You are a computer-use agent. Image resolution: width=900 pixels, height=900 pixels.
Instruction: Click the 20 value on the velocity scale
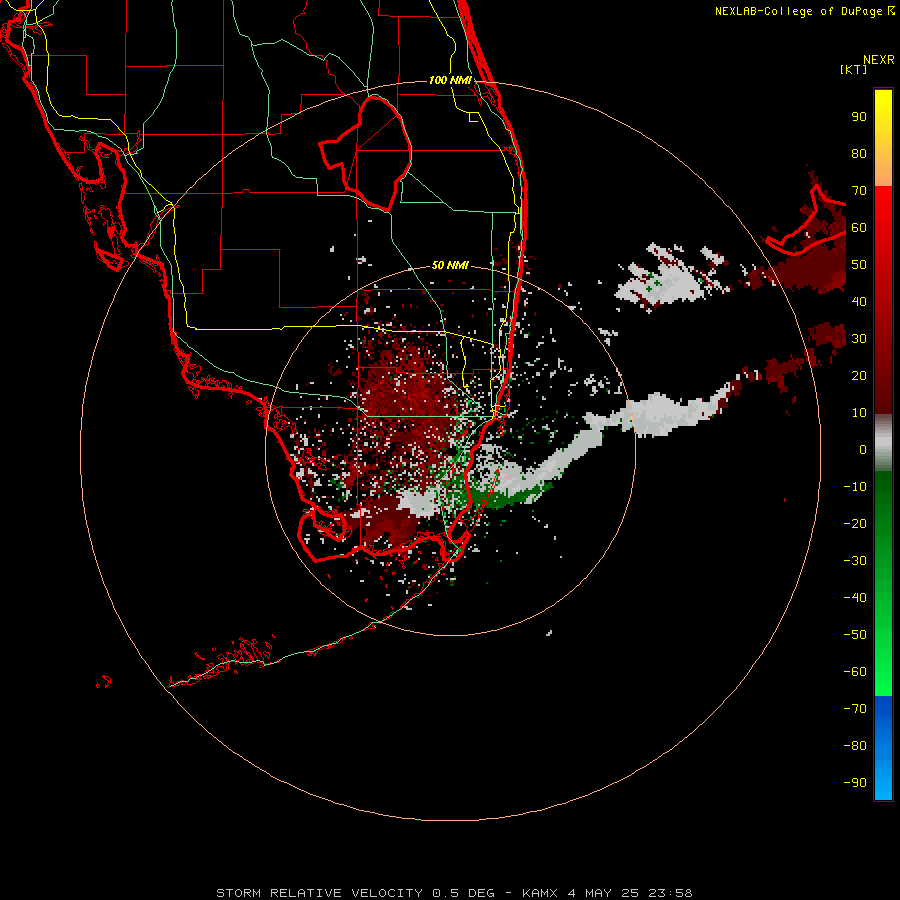click(x=859, y=376)
